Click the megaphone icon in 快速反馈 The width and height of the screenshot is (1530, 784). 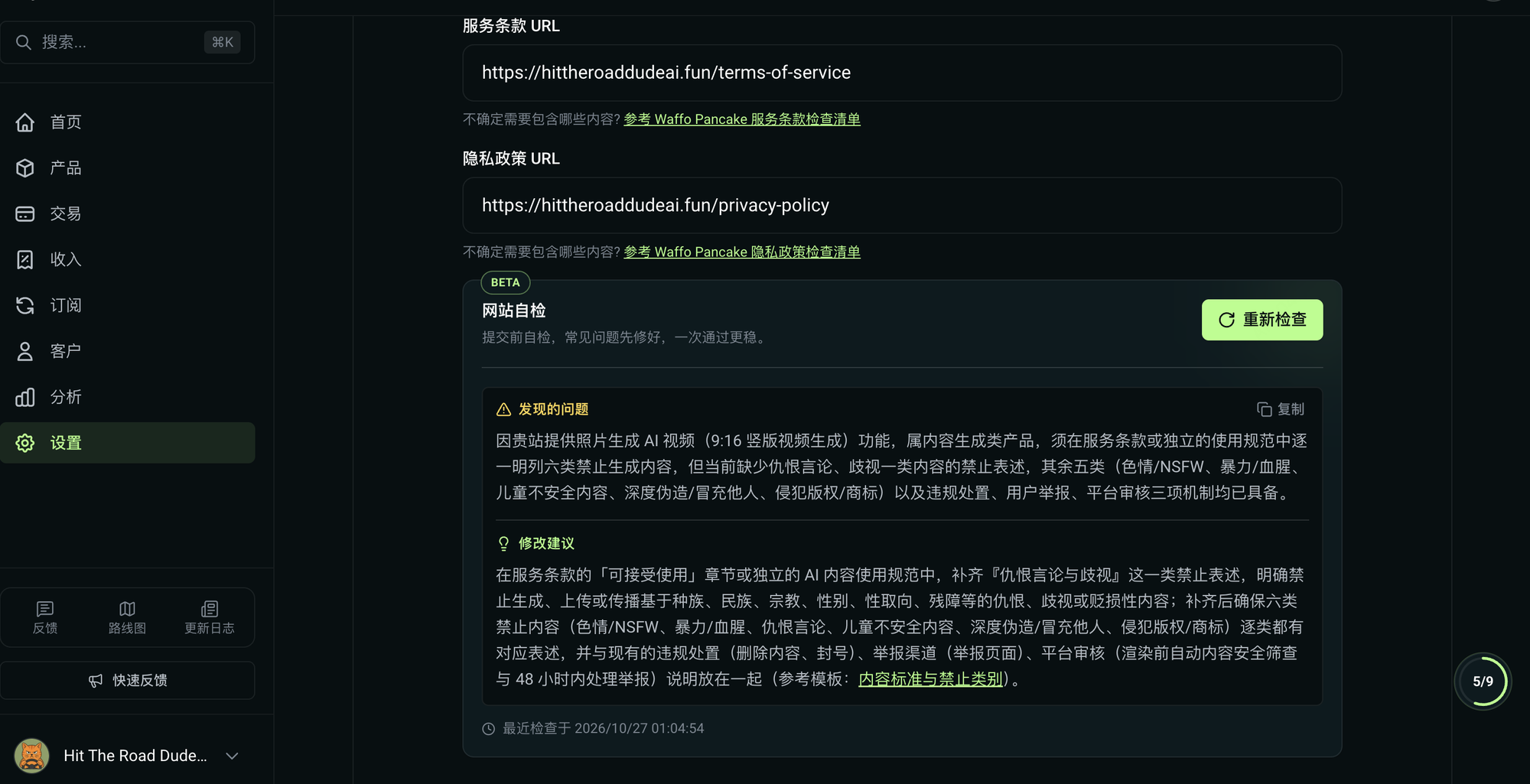[96, 681]
